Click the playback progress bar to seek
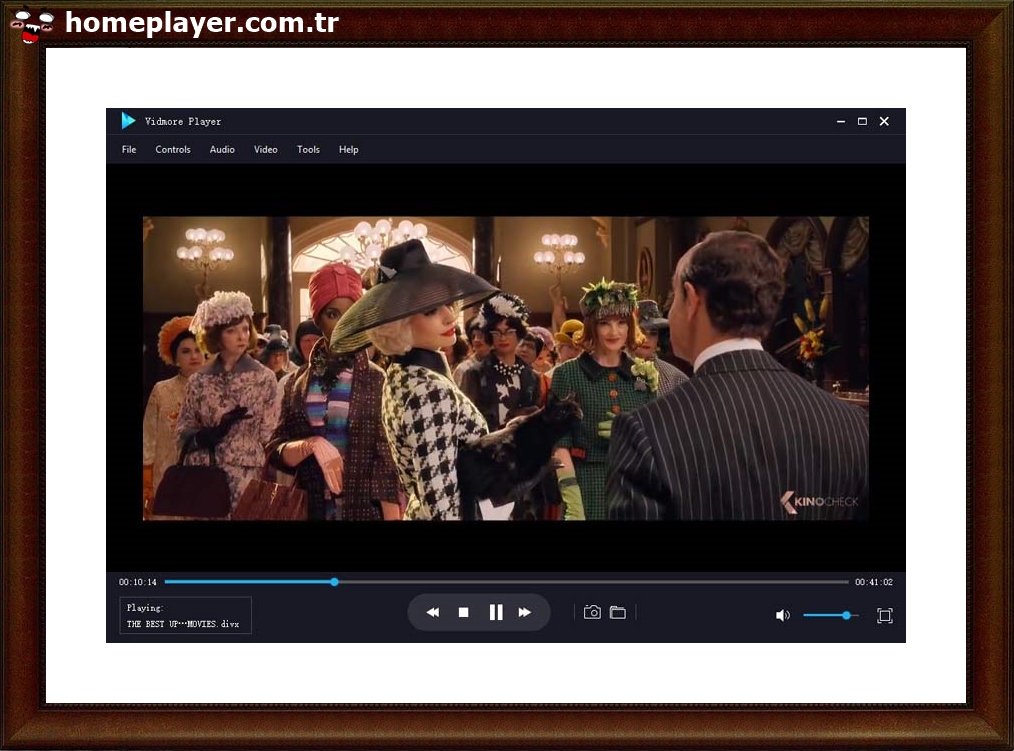This screenshot has height=751, width=1014. click(x=500, y=581)
